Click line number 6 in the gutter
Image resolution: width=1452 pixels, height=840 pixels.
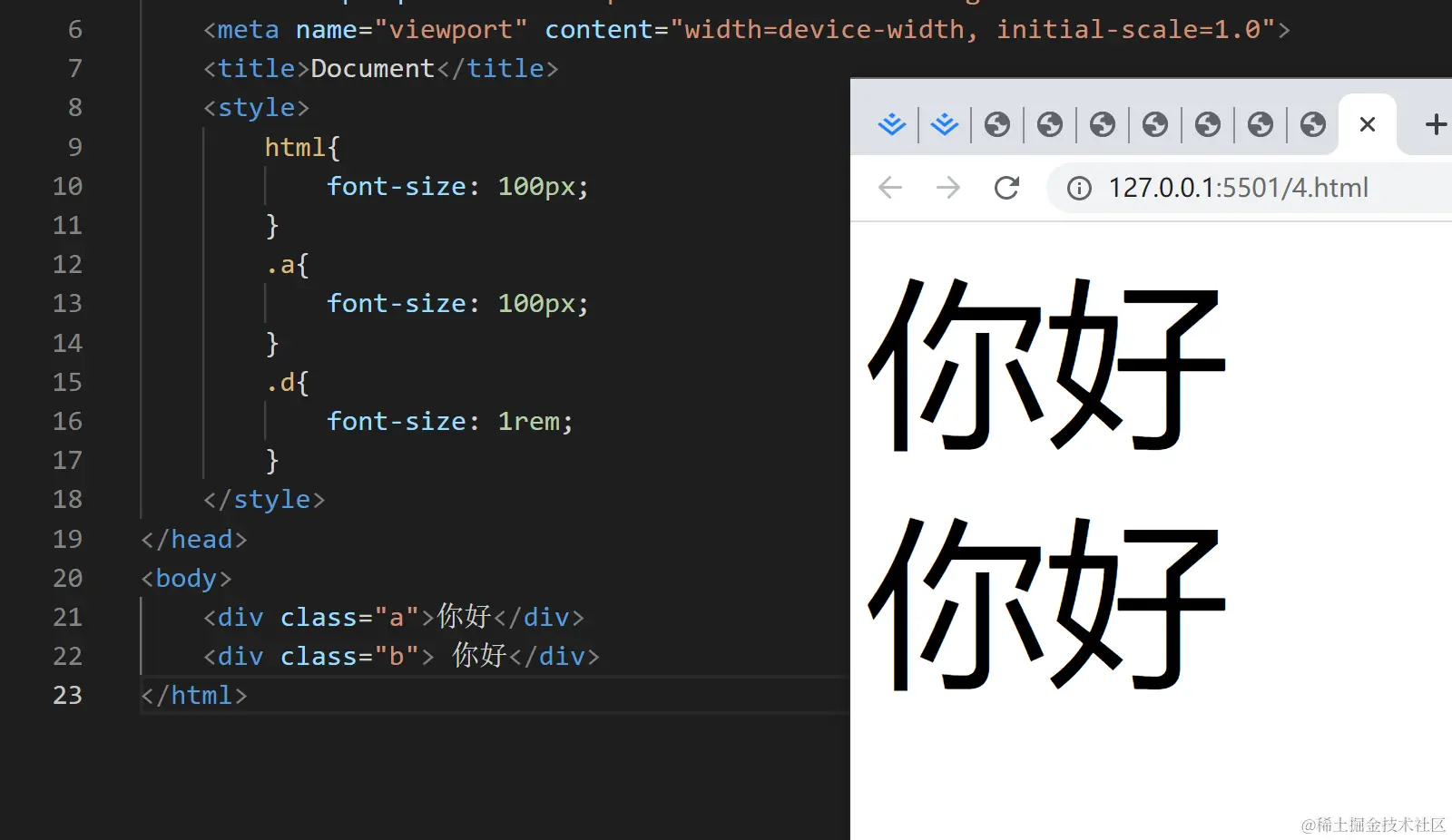click(75, 30)
